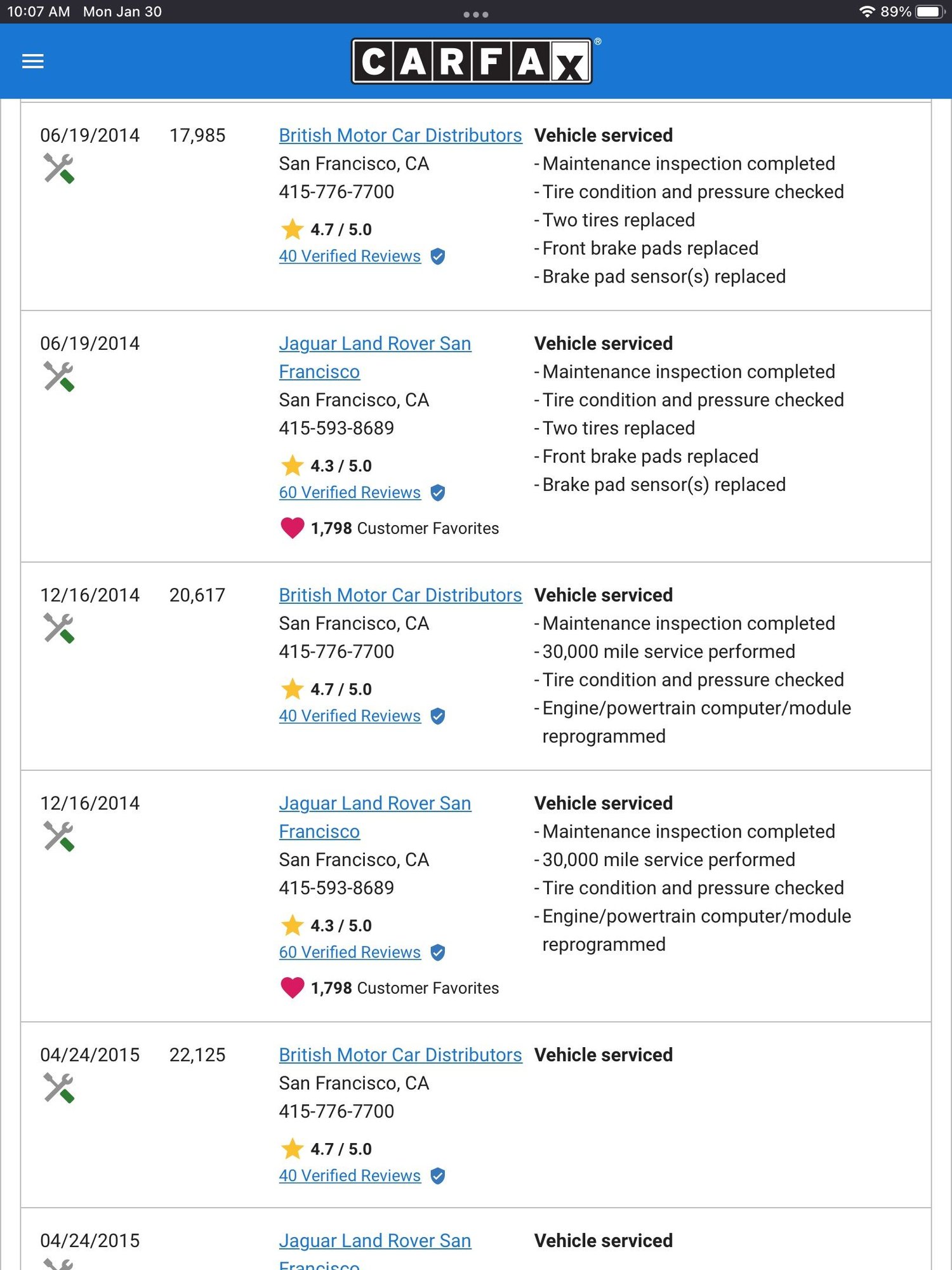Tap the service wrench icon for 17,985 miles record
The width and height of the screenshot is (952, 1270).
(x=59, y=168)
